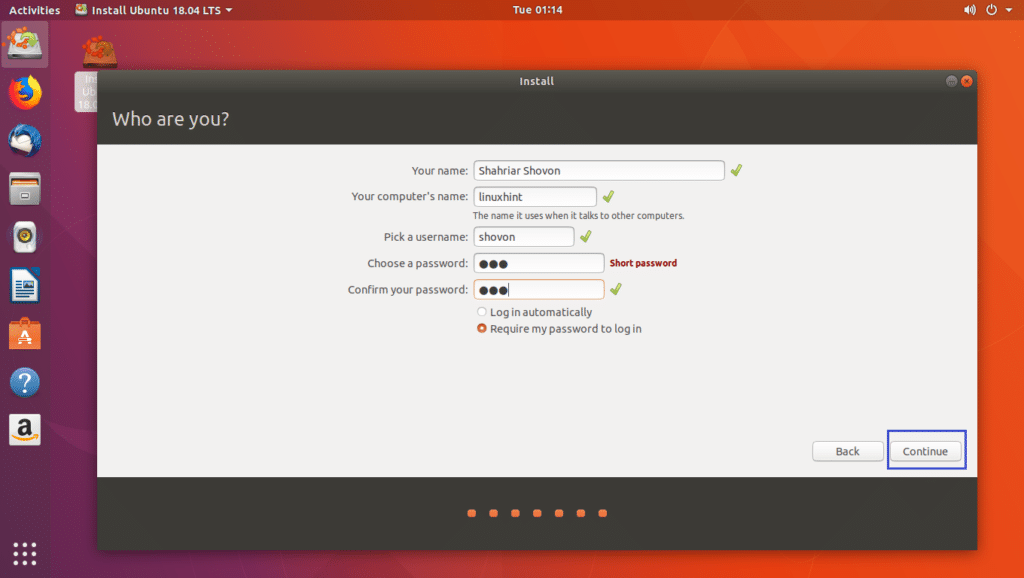Click the volume speaker icon
The image size is (1024, 578).
click(x=968, y=10)
